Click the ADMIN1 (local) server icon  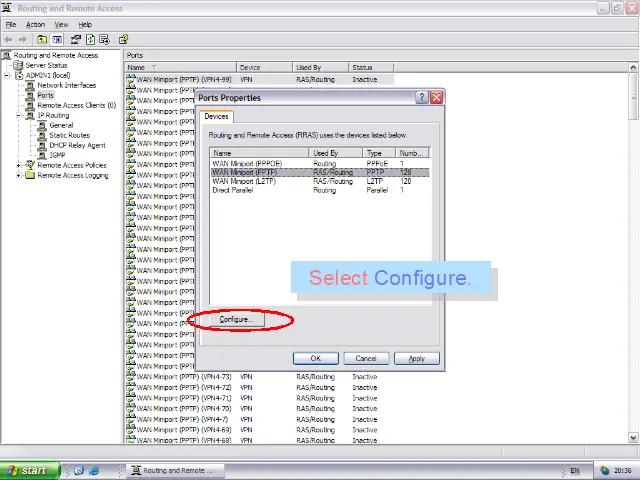pyautogui.click(x=20, y=76)
